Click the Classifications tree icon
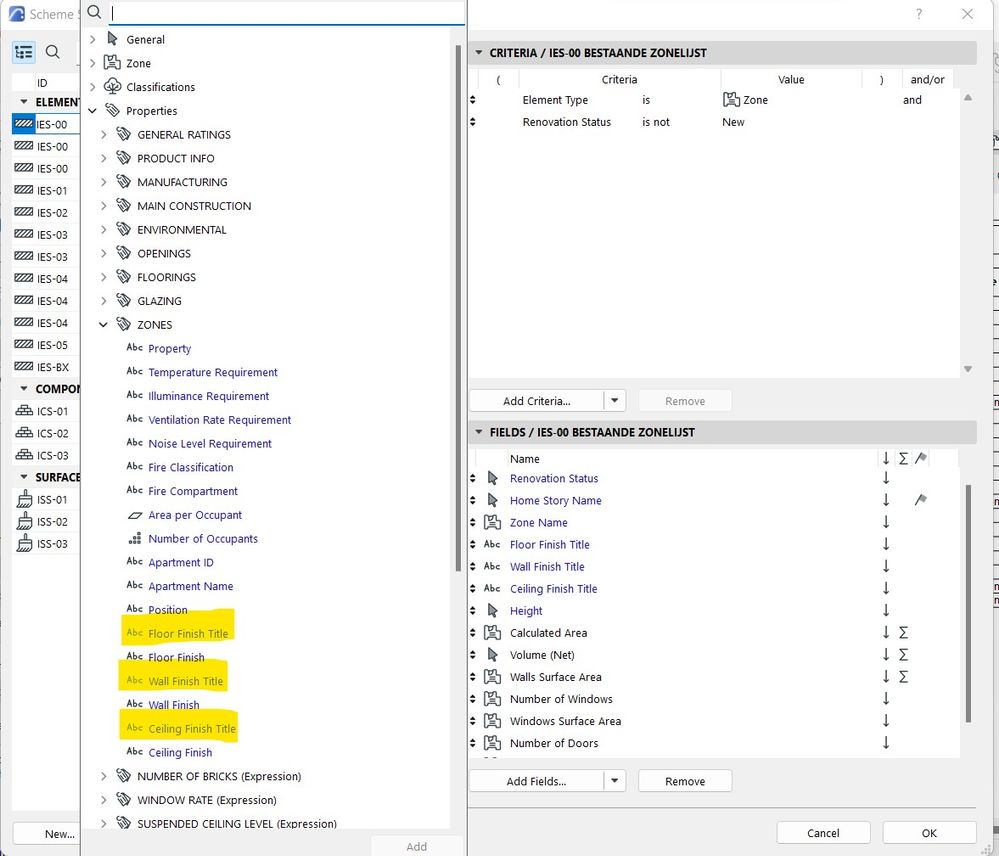Image resolution: width=999 pixels, height=856 pixels. point(112,87)
